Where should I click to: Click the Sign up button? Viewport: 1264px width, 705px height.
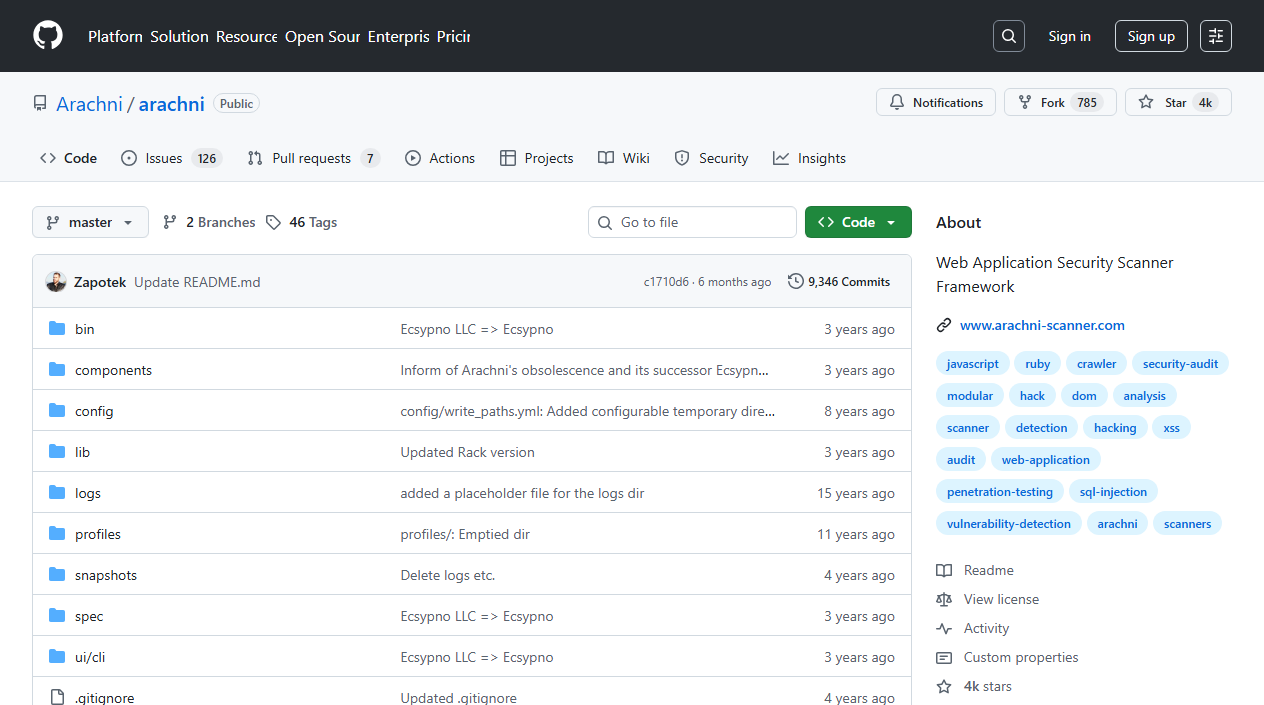point(1151,36)
